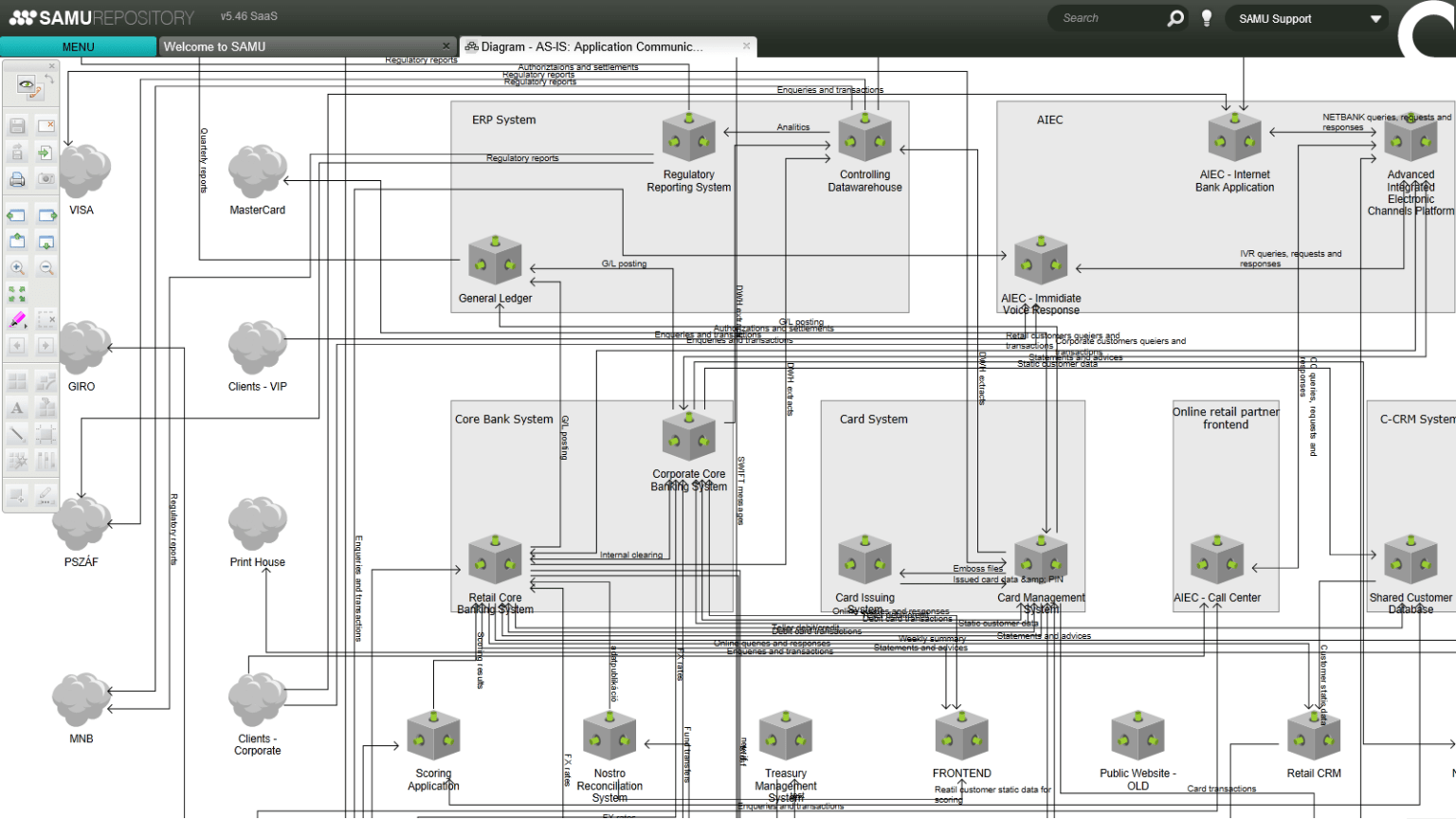The height and width of the screenshot is (819, 1456).
Task: Select the zoom out magnifier tool
Action: [46, 266]
